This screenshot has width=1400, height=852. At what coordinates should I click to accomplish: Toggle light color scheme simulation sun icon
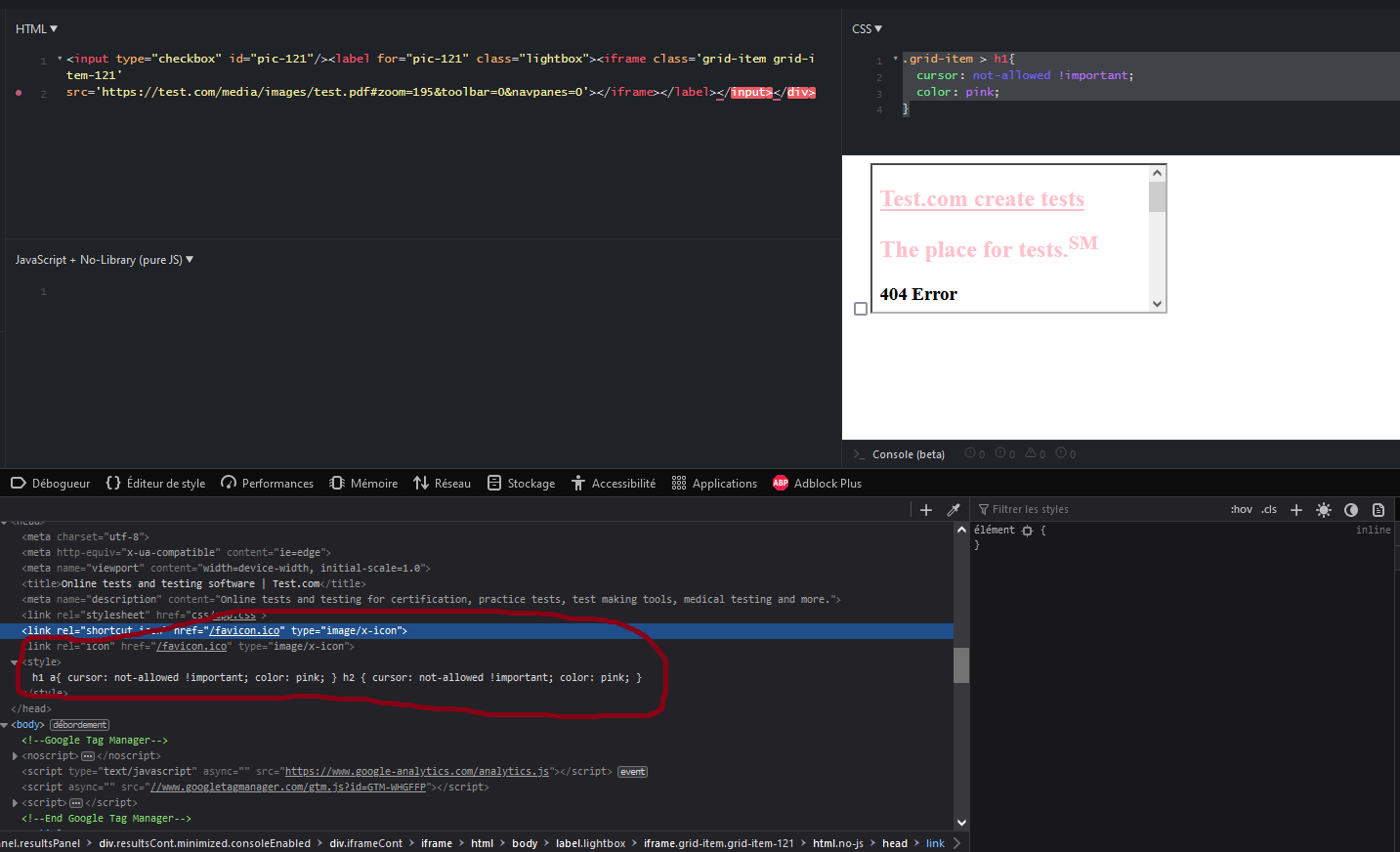pos(1324,509)
